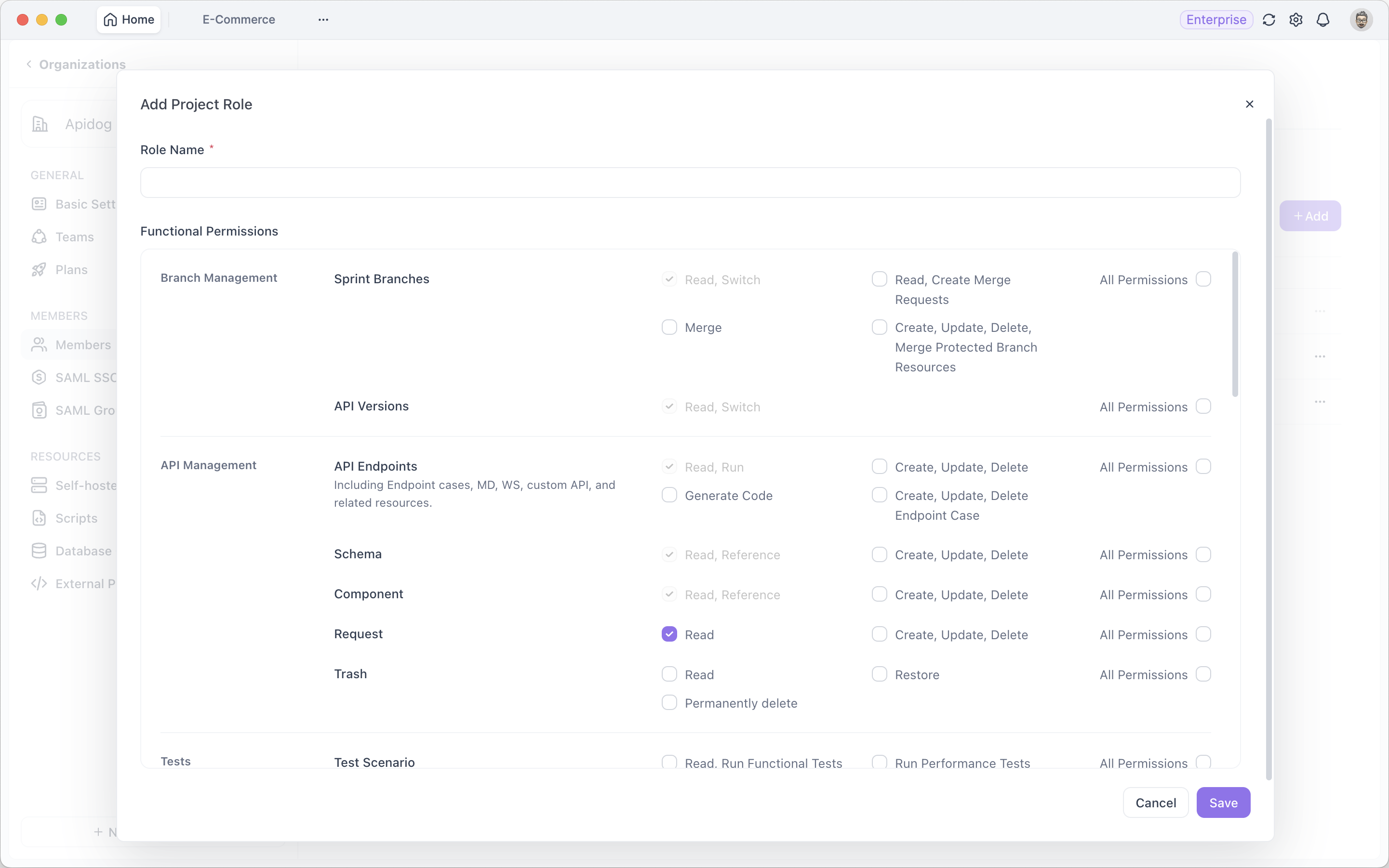Click the API Management section label

(x=209, y=465)
